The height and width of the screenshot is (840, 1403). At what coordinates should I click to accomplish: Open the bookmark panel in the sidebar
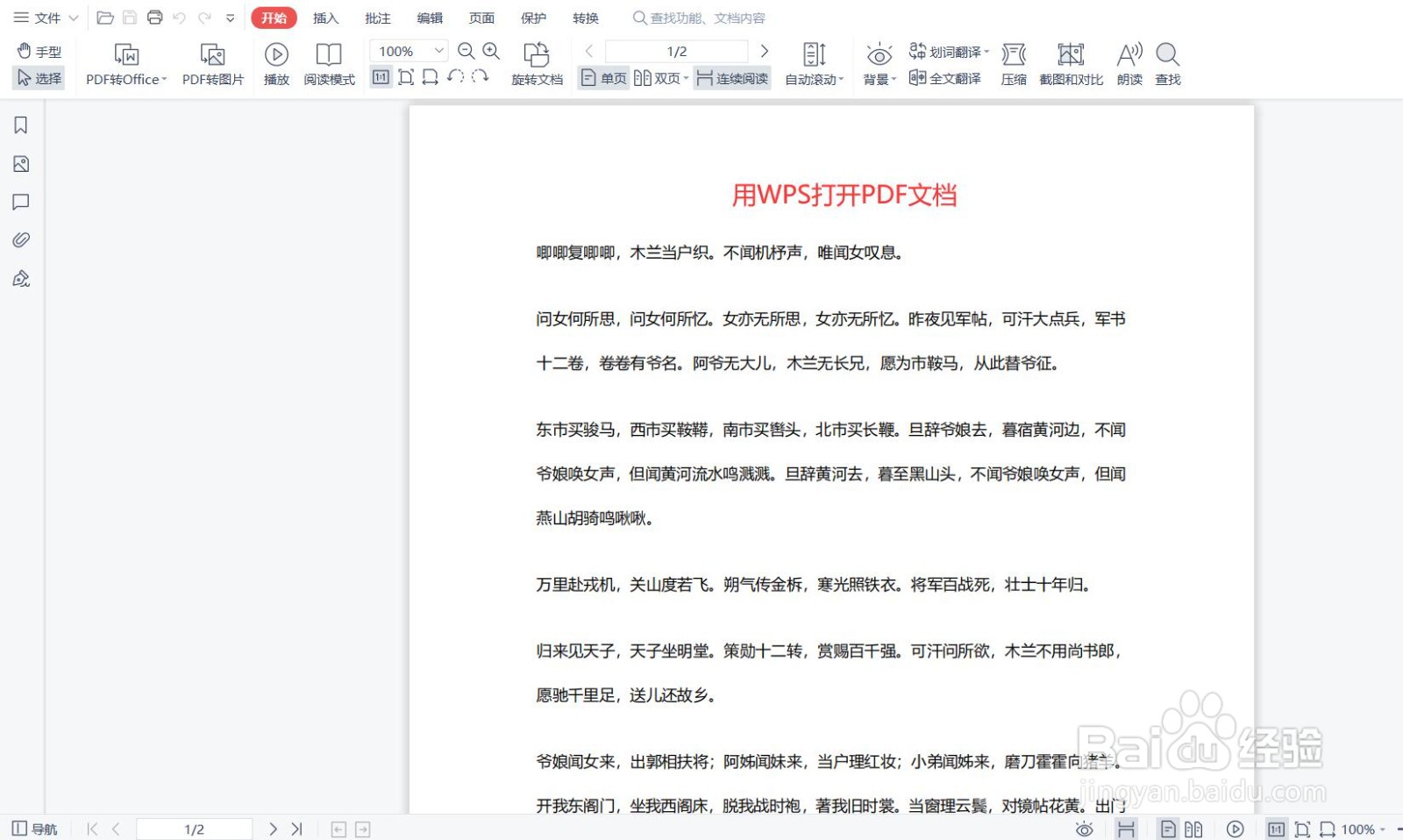click(21, 125)
